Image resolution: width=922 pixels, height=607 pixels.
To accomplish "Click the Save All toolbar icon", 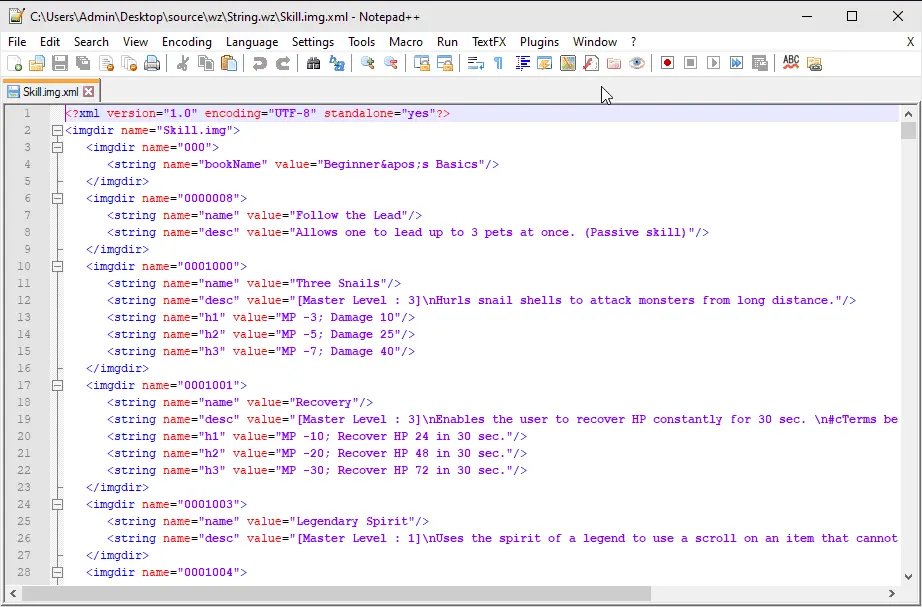I will tap(83, 64).
